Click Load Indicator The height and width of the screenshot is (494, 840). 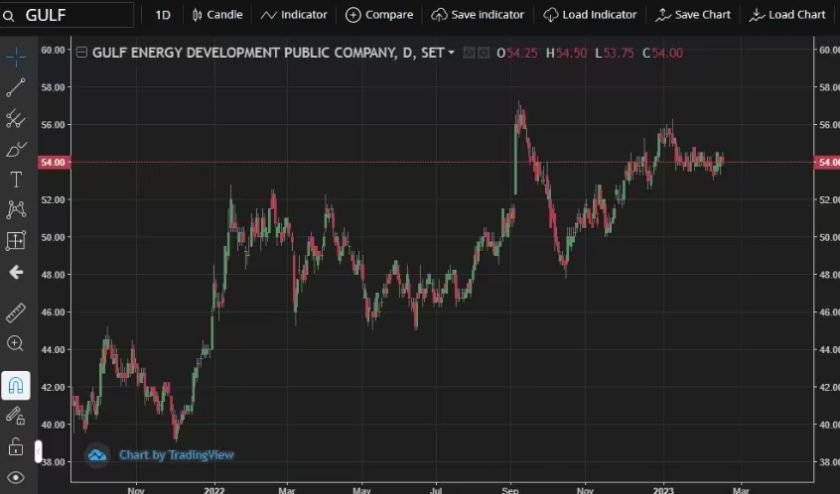(x=590, y=15)
